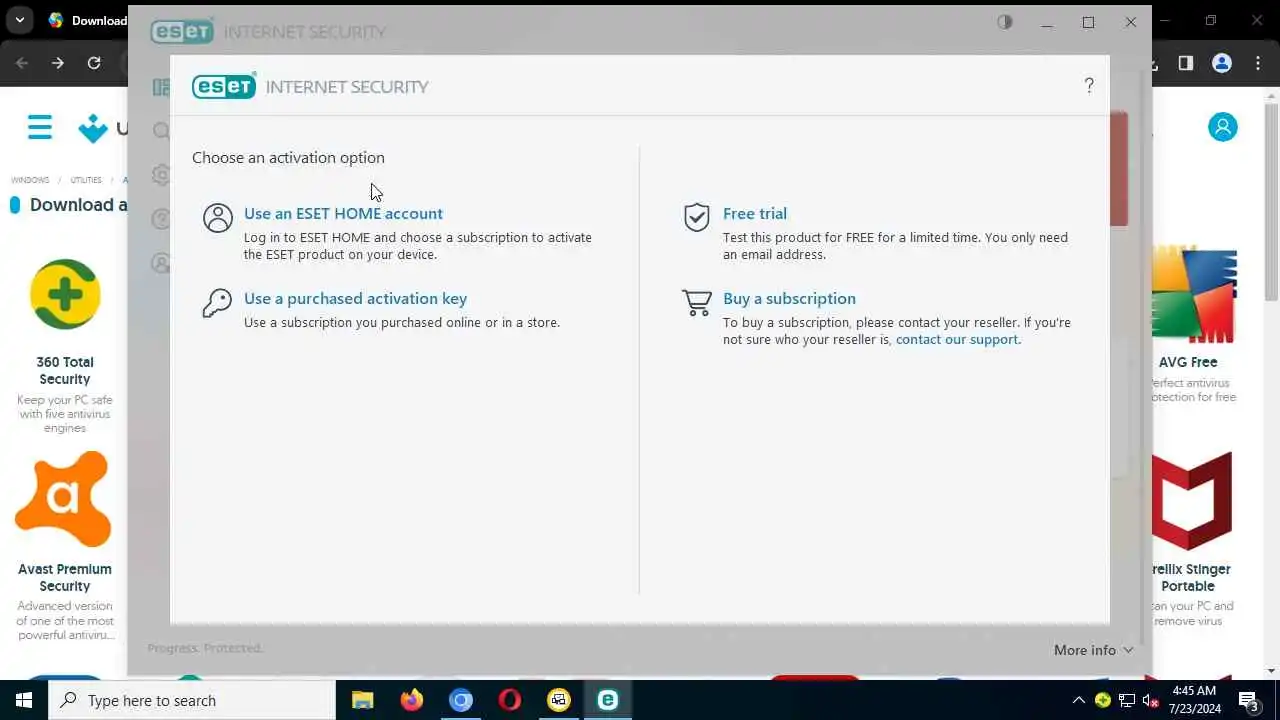Open the Chrome three-dot menu
The height and width of the screenshot is (720, 1280).
click(1258, 63)
